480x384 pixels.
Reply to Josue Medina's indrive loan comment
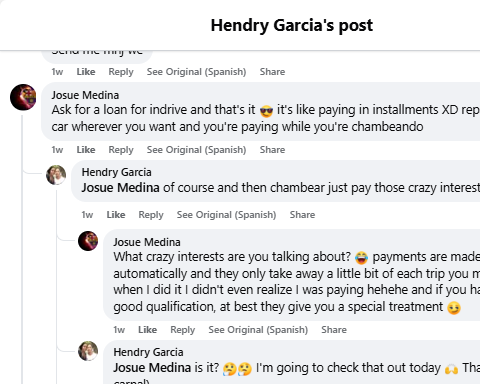121,150
